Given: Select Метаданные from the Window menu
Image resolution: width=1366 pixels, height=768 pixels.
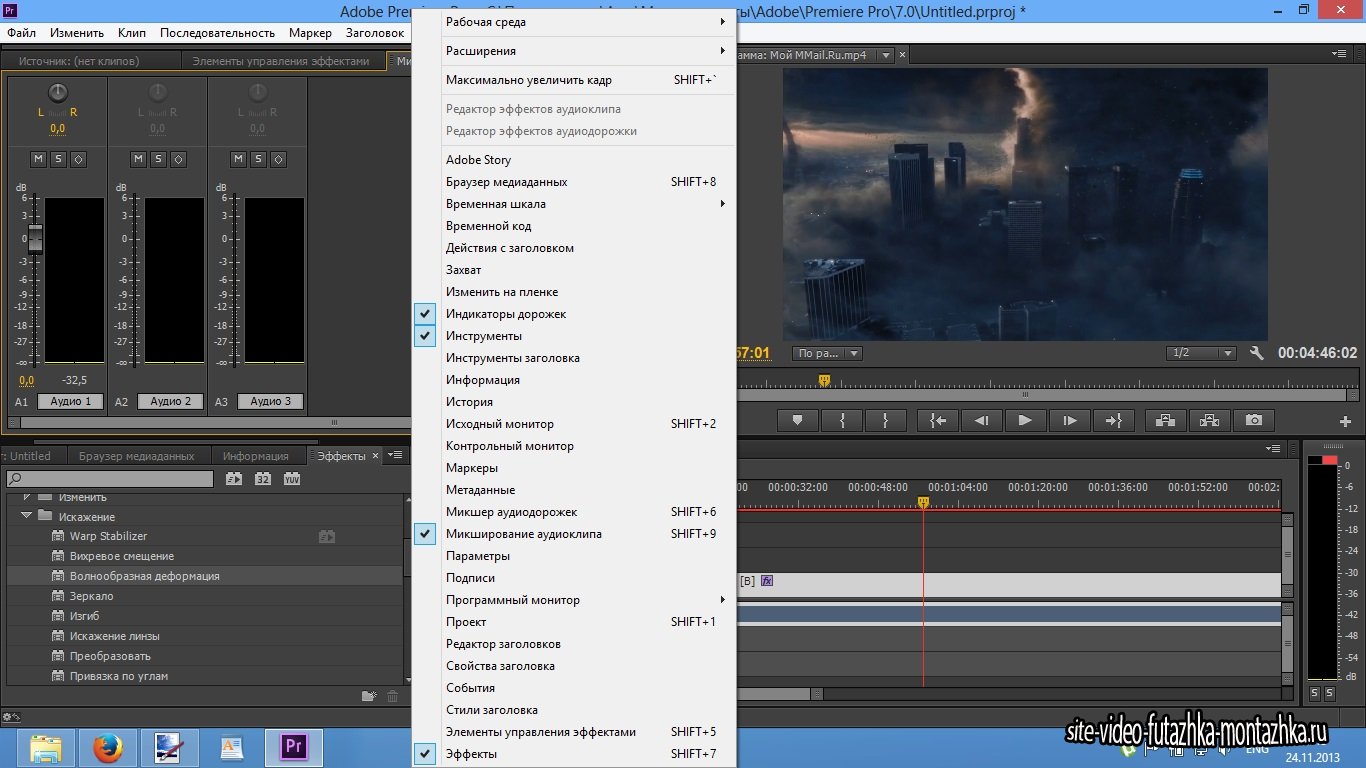Looking at the screenshot, I should 574,490.
